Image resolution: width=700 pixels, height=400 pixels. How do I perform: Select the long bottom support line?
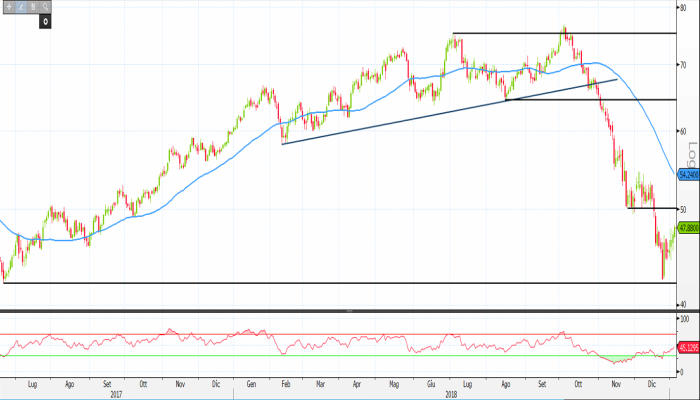[x=300, y=283]
